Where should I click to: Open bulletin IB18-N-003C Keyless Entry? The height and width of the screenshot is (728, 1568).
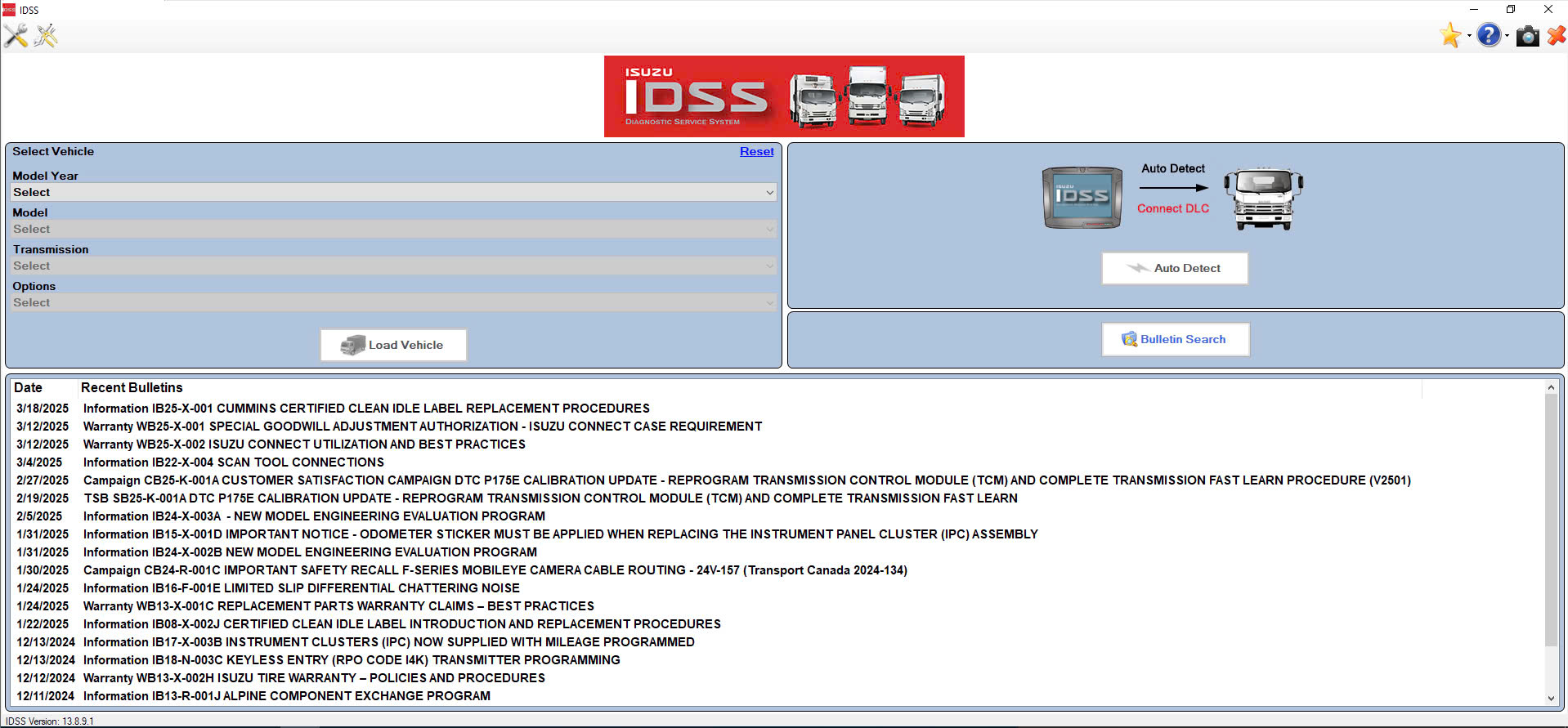coord(352,660)
